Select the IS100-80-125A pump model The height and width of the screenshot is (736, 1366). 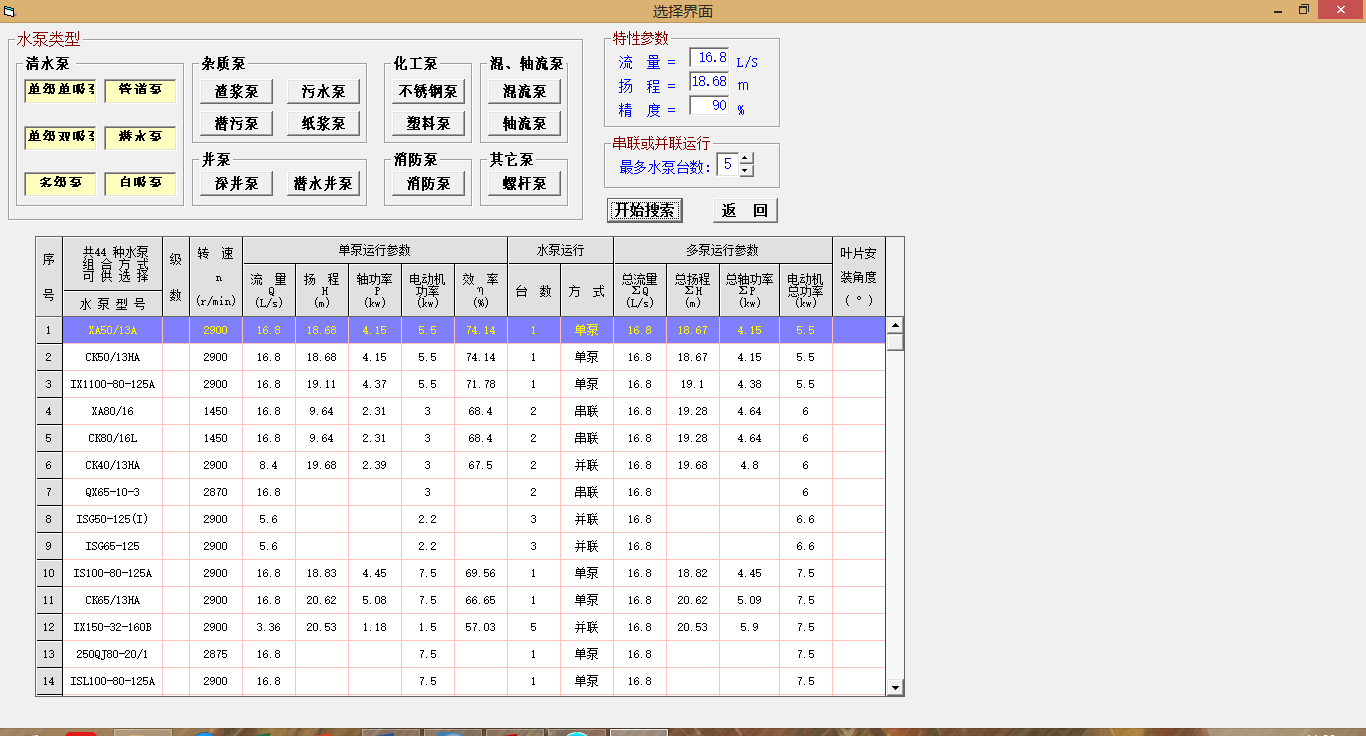(x=112, y=573)
